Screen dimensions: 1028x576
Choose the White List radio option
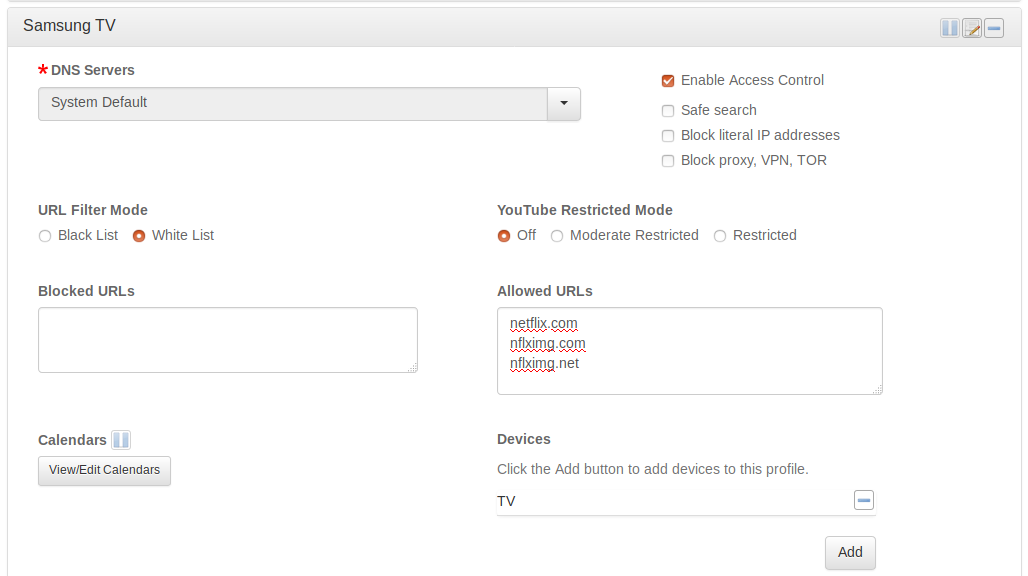(x=139, y=236)
